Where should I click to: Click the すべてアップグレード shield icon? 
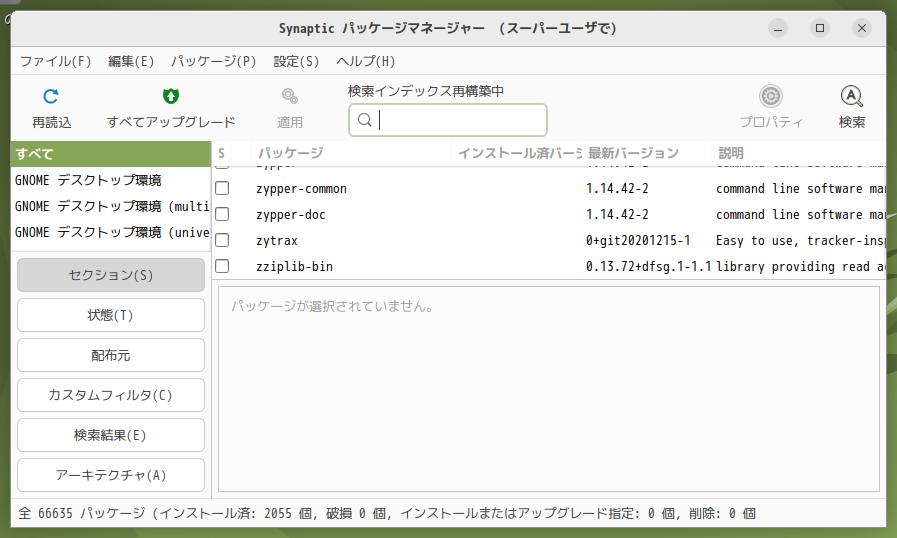click(170, 96)
